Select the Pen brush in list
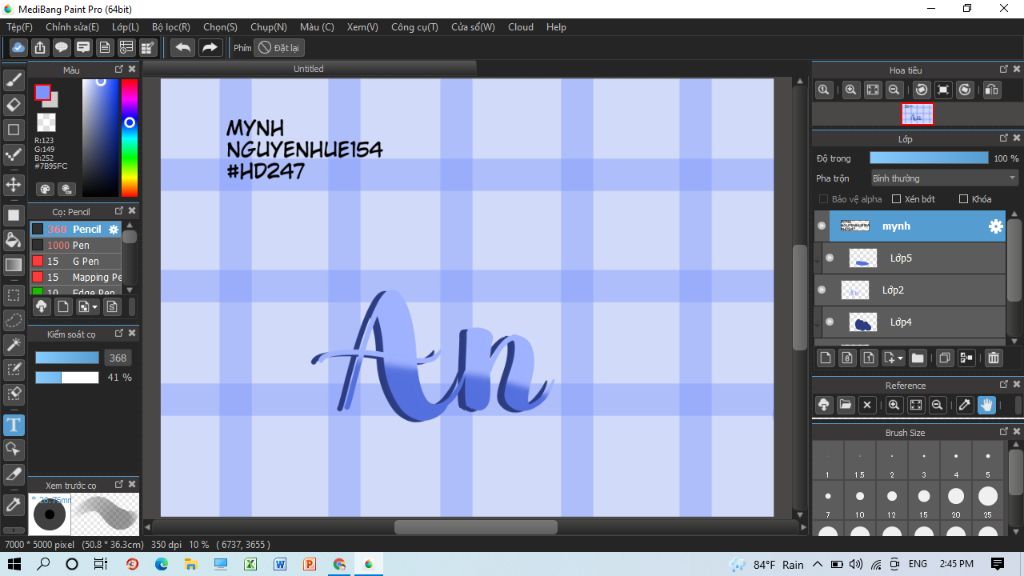Screen dimensions: 1024x576 [76, 246]
